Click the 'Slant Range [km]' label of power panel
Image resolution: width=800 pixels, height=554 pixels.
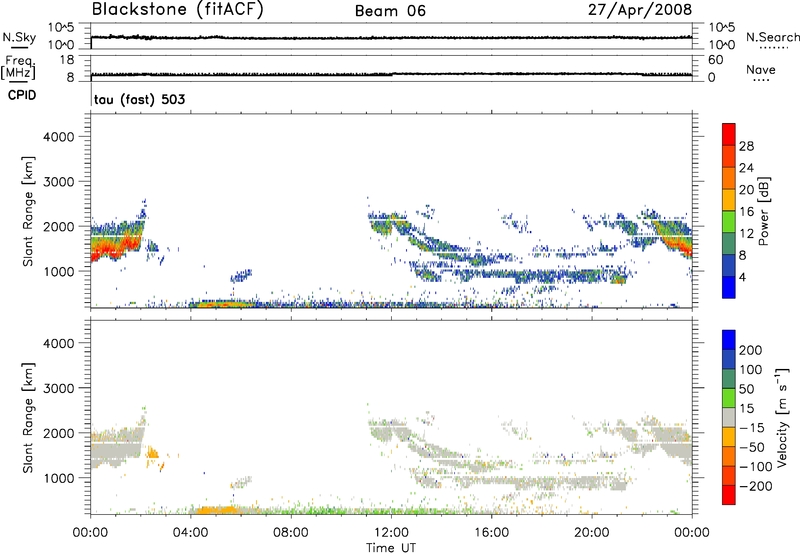28,211
